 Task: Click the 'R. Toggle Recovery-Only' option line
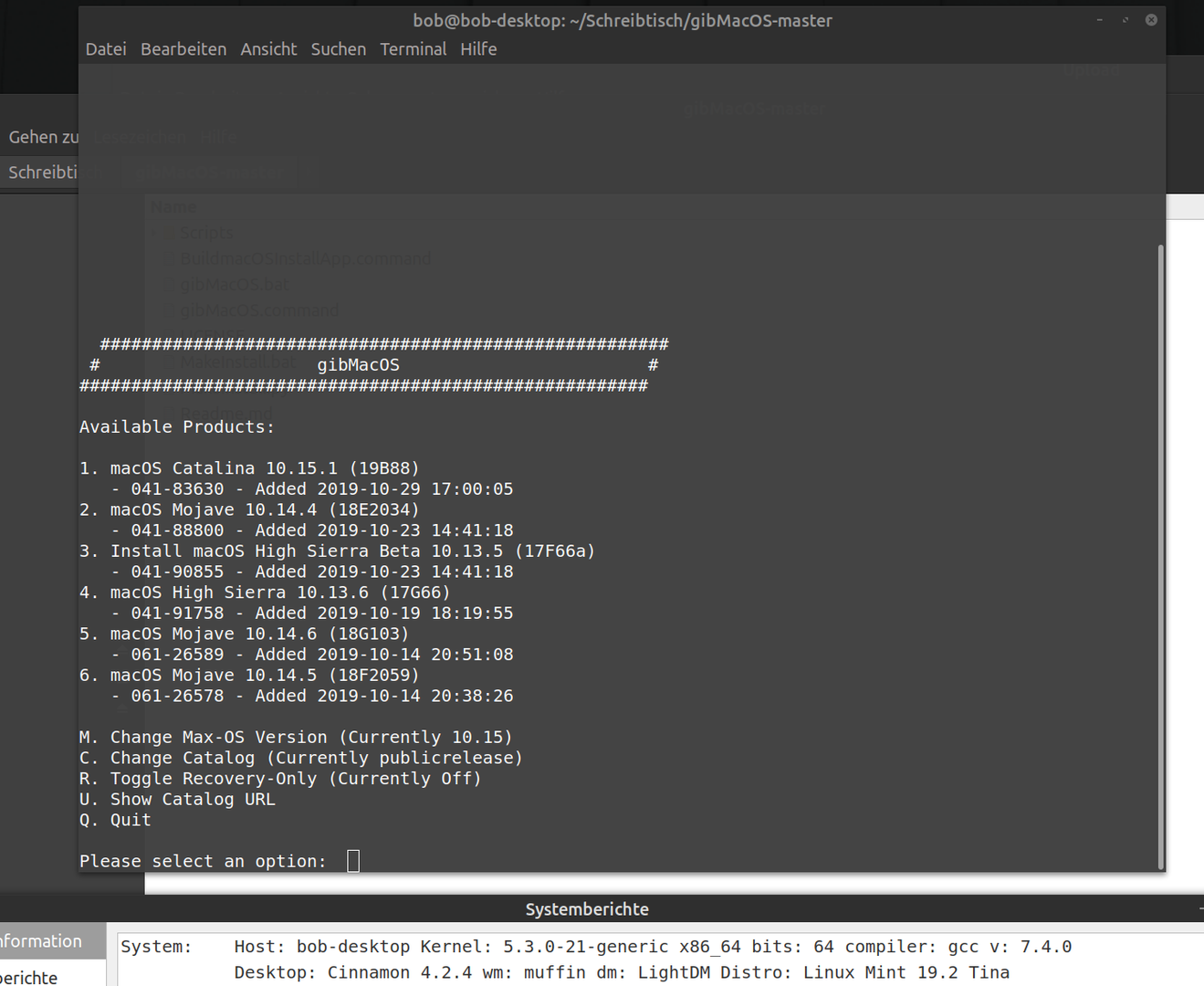(x=280, y=779)
